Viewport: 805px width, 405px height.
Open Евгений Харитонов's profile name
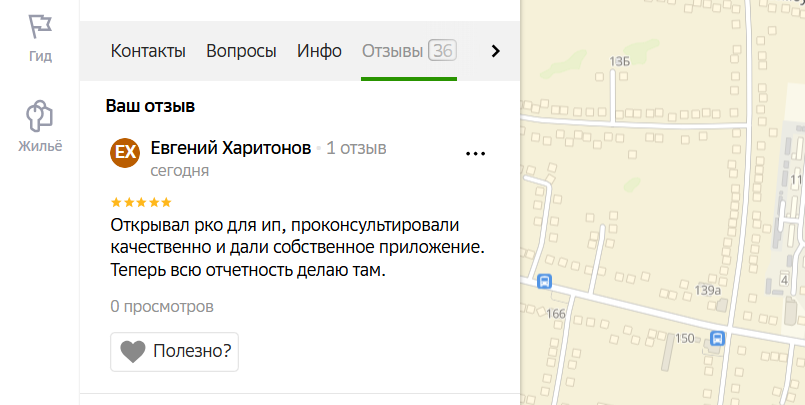(x=230, y=148)
